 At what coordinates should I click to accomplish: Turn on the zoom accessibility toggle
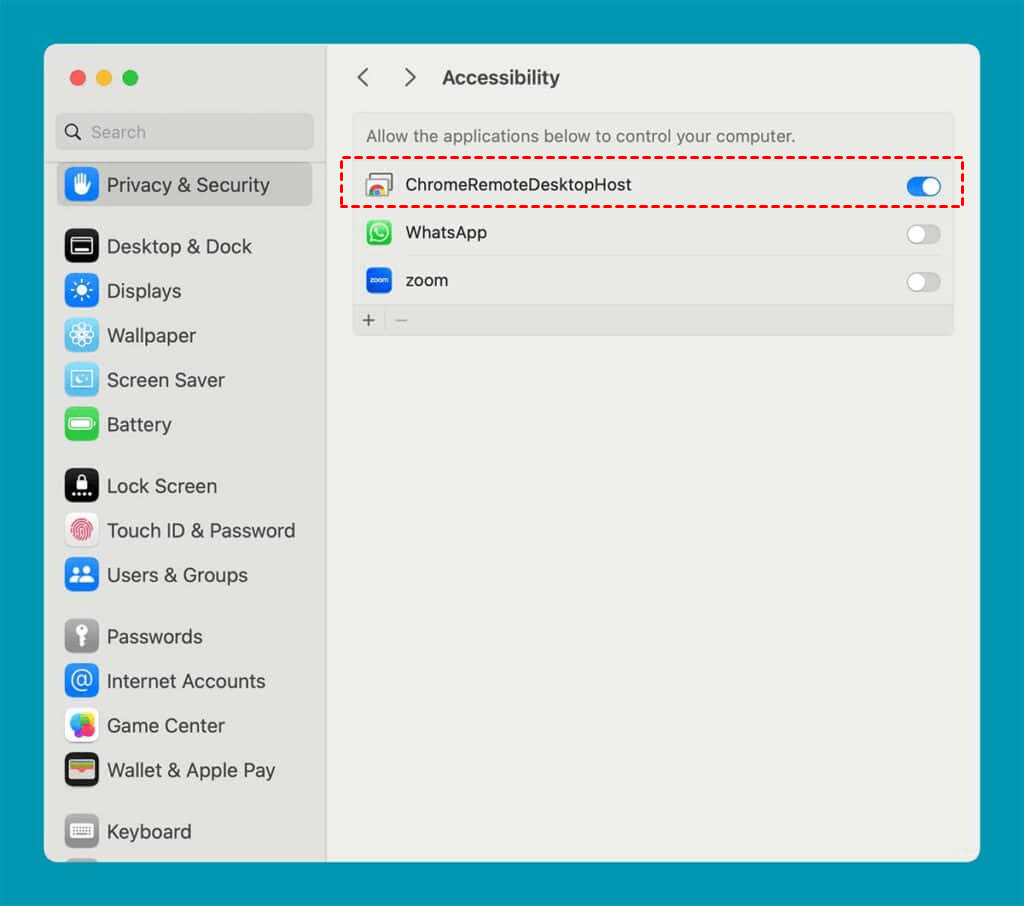click(x=923, y=282)
